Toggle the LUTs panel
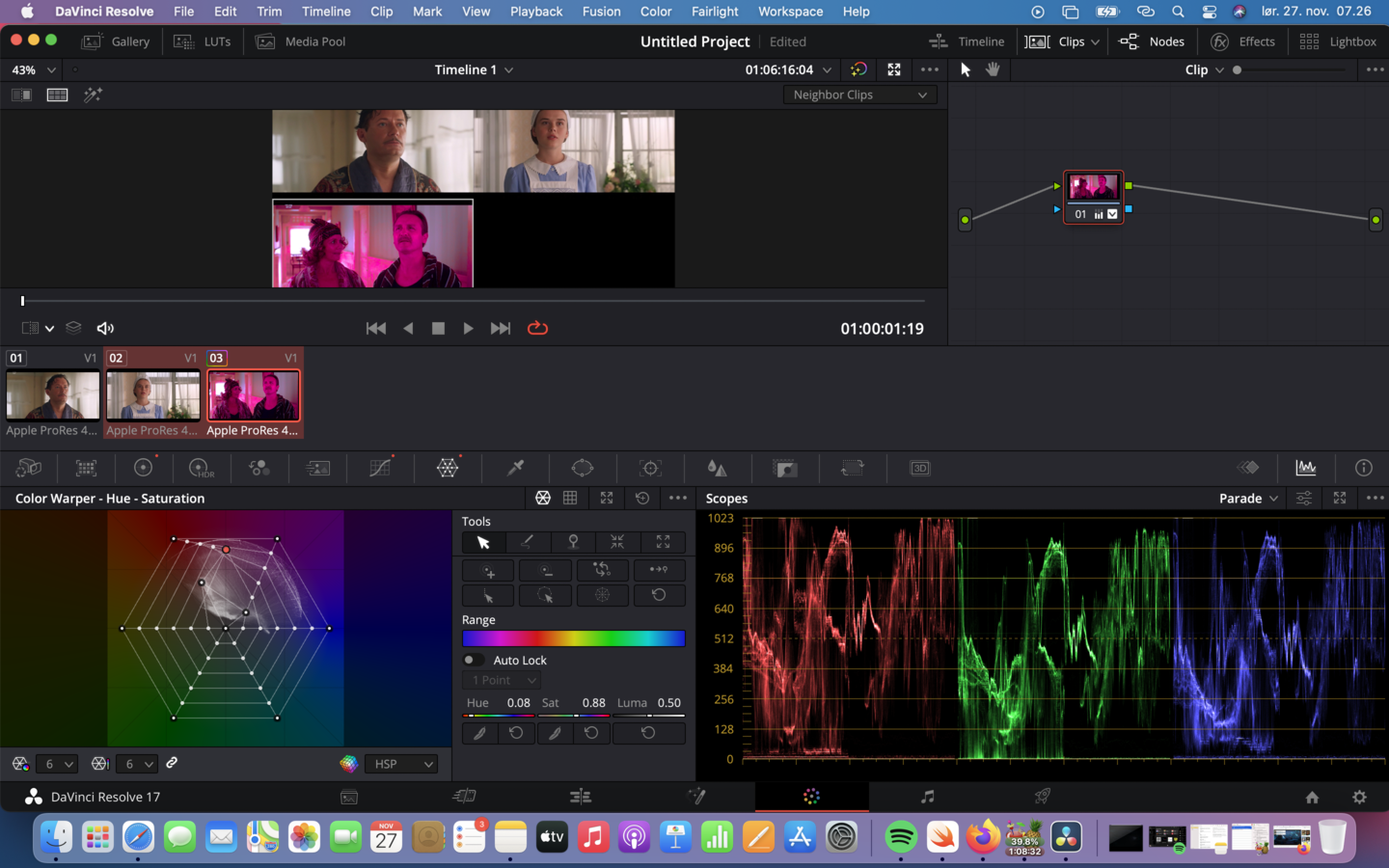 point(203,41)
